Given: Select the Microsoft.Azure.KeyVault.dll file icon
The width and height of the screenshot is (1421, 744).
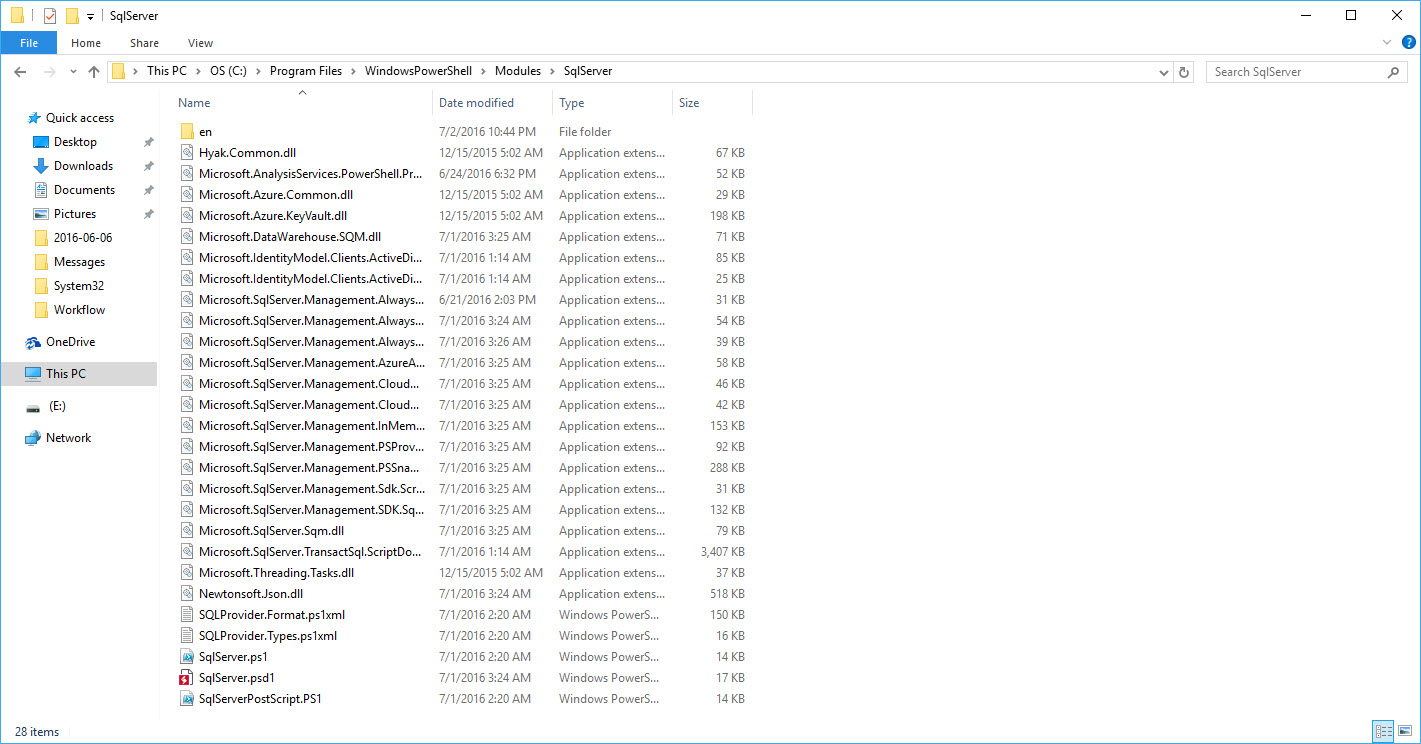Looking at the screenshot, I should (187, 216).
